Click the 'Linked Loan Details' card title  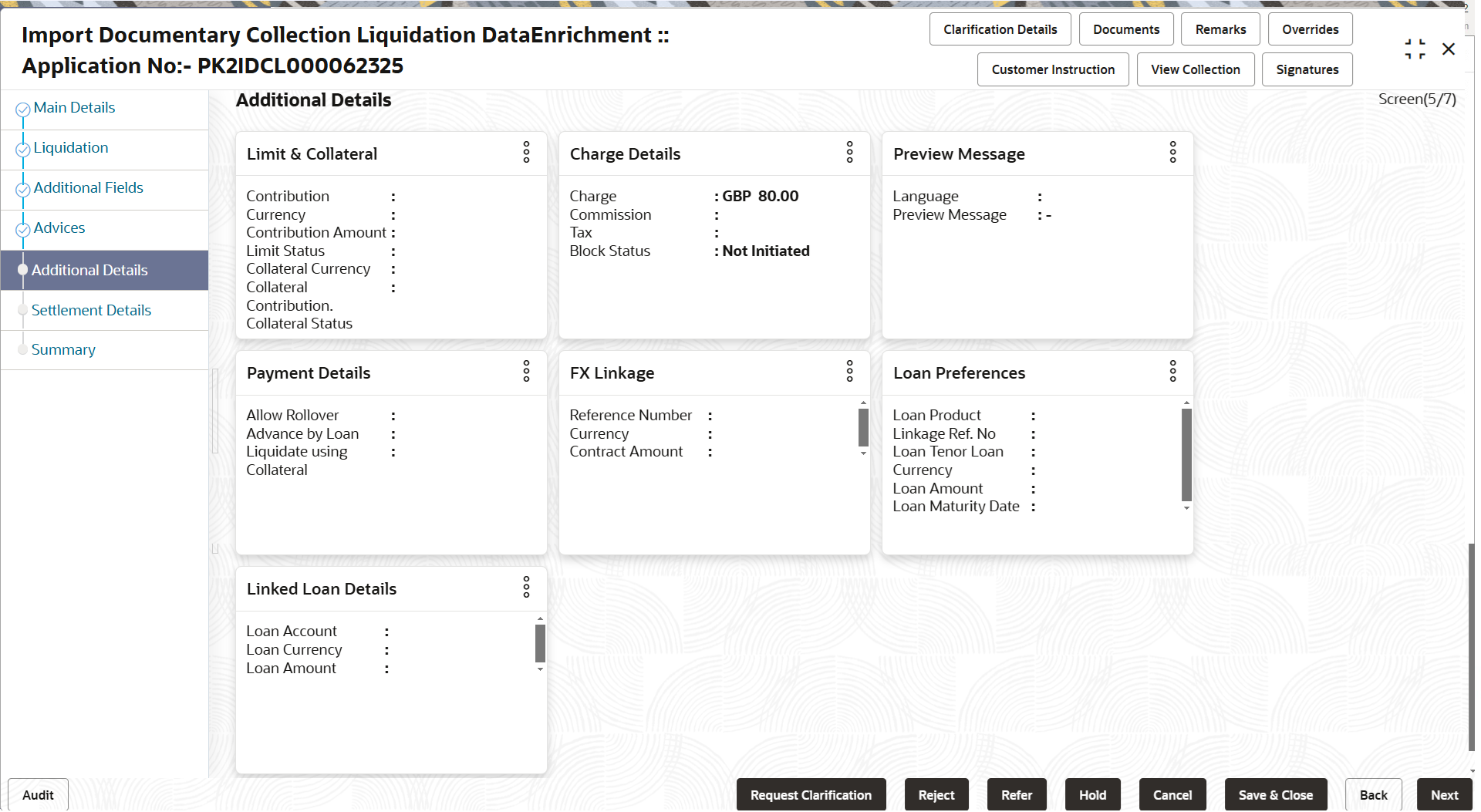[322, 589]
